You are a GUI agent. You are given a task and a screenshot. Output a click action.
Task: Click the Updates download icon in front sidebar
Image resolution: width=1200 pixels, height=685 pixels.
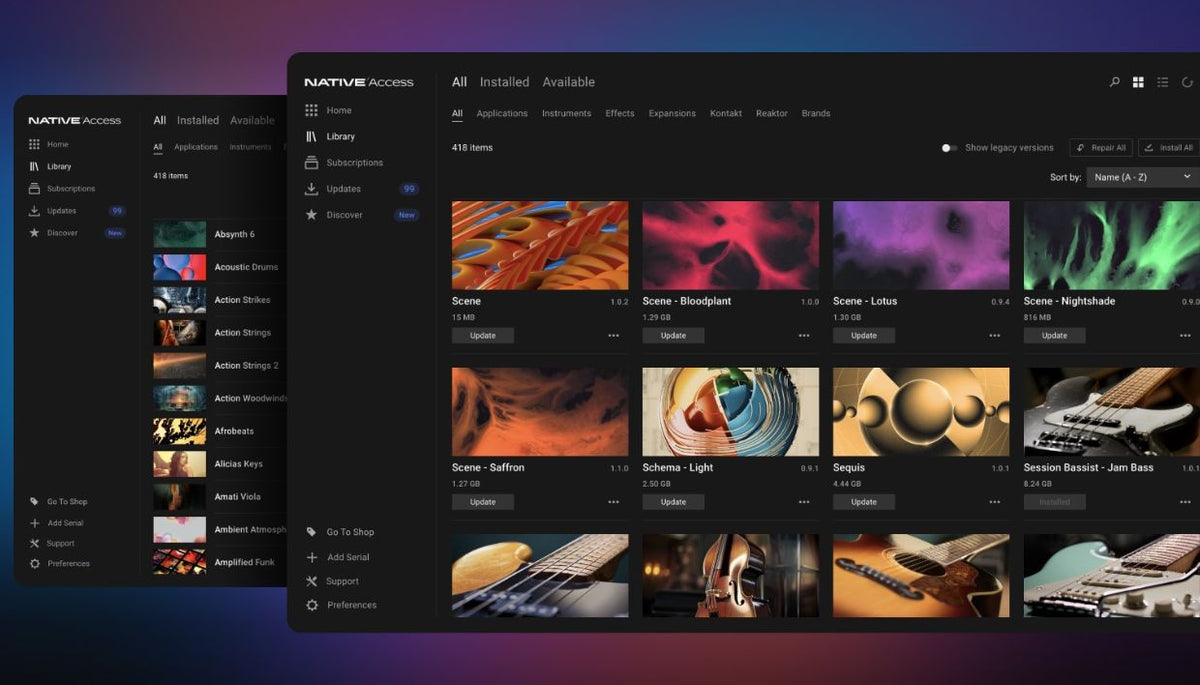point(312,188)
